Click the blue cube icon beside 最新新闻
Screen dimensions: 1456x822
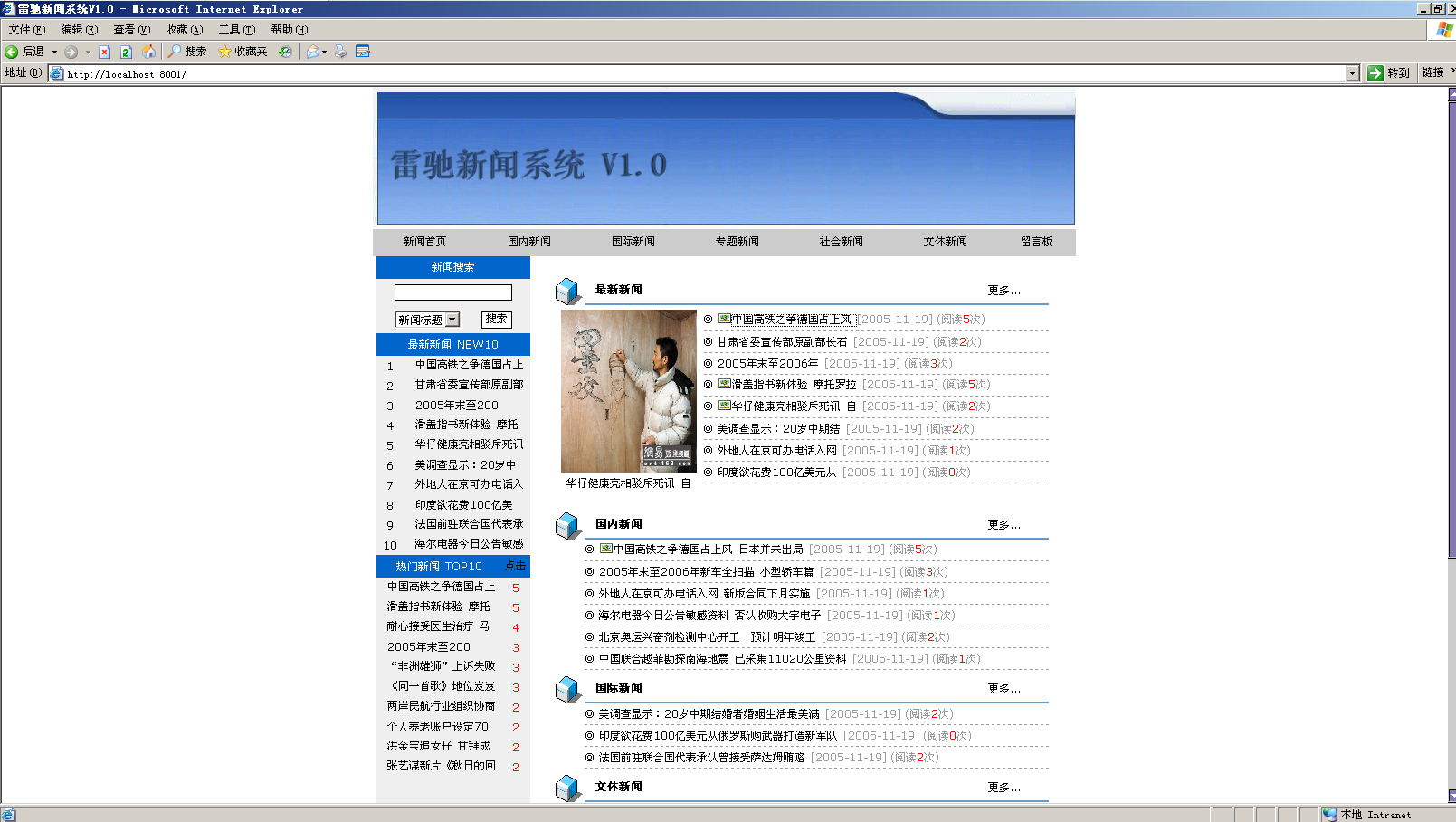coord(566,290)
